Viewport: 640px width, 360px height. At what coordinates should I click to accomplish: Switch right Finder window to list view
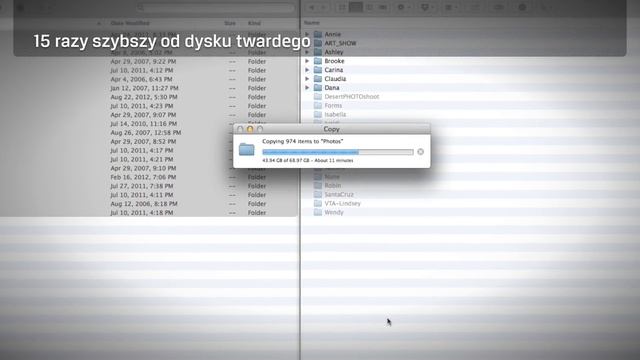(x=356, y=7)
